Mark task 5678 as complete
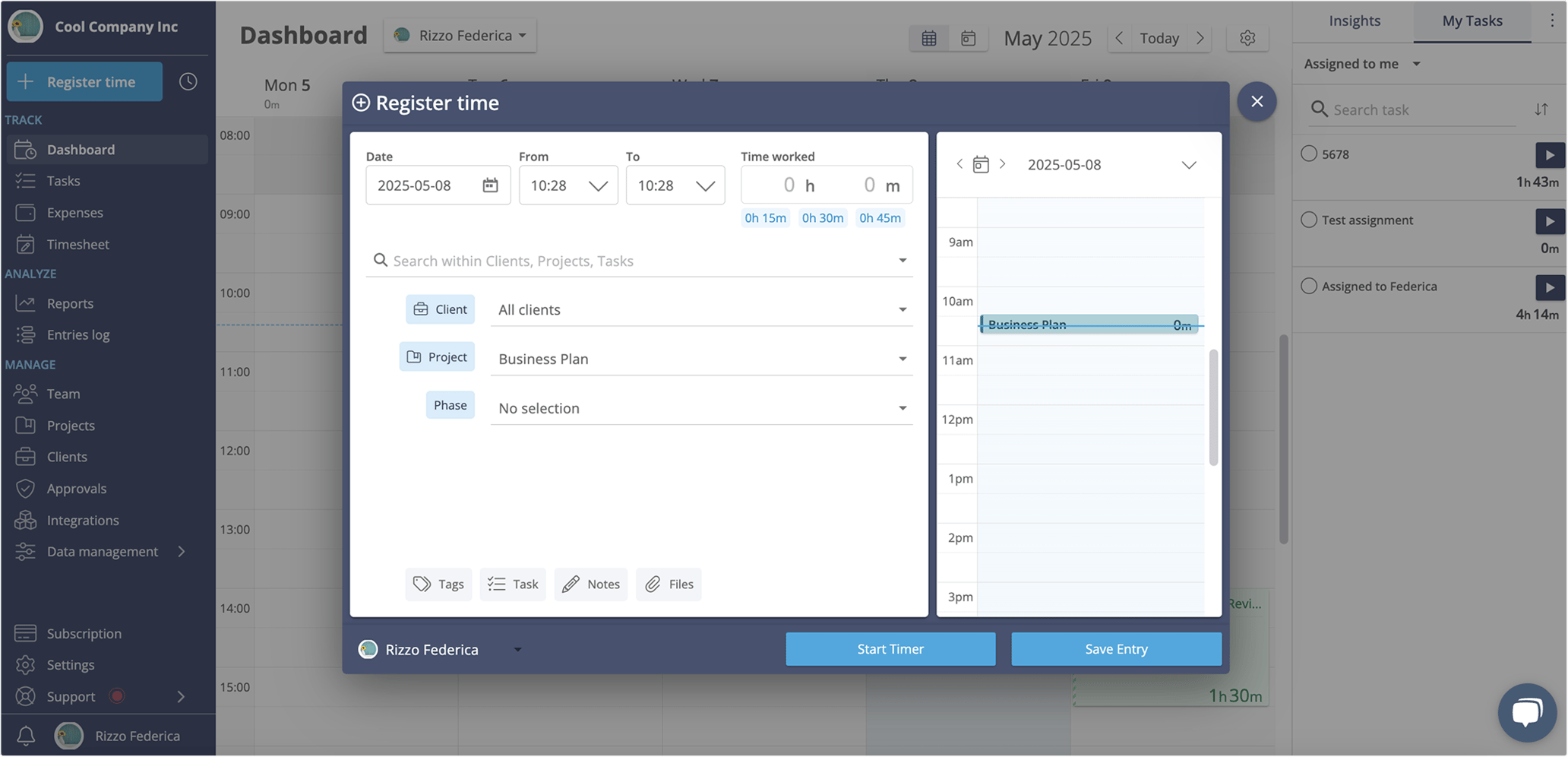This screenshot has height=757, width=1568. coord(1309,154)
